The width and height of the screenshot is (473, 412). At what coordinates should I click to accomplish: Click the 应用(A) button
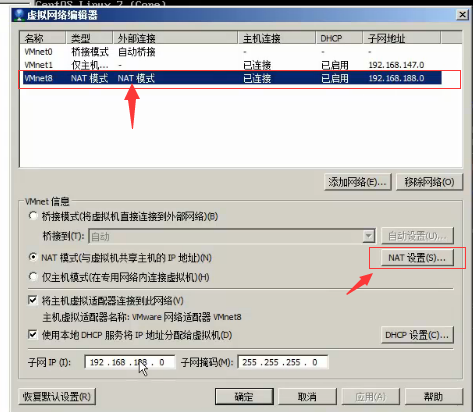[x=370, y=396]
